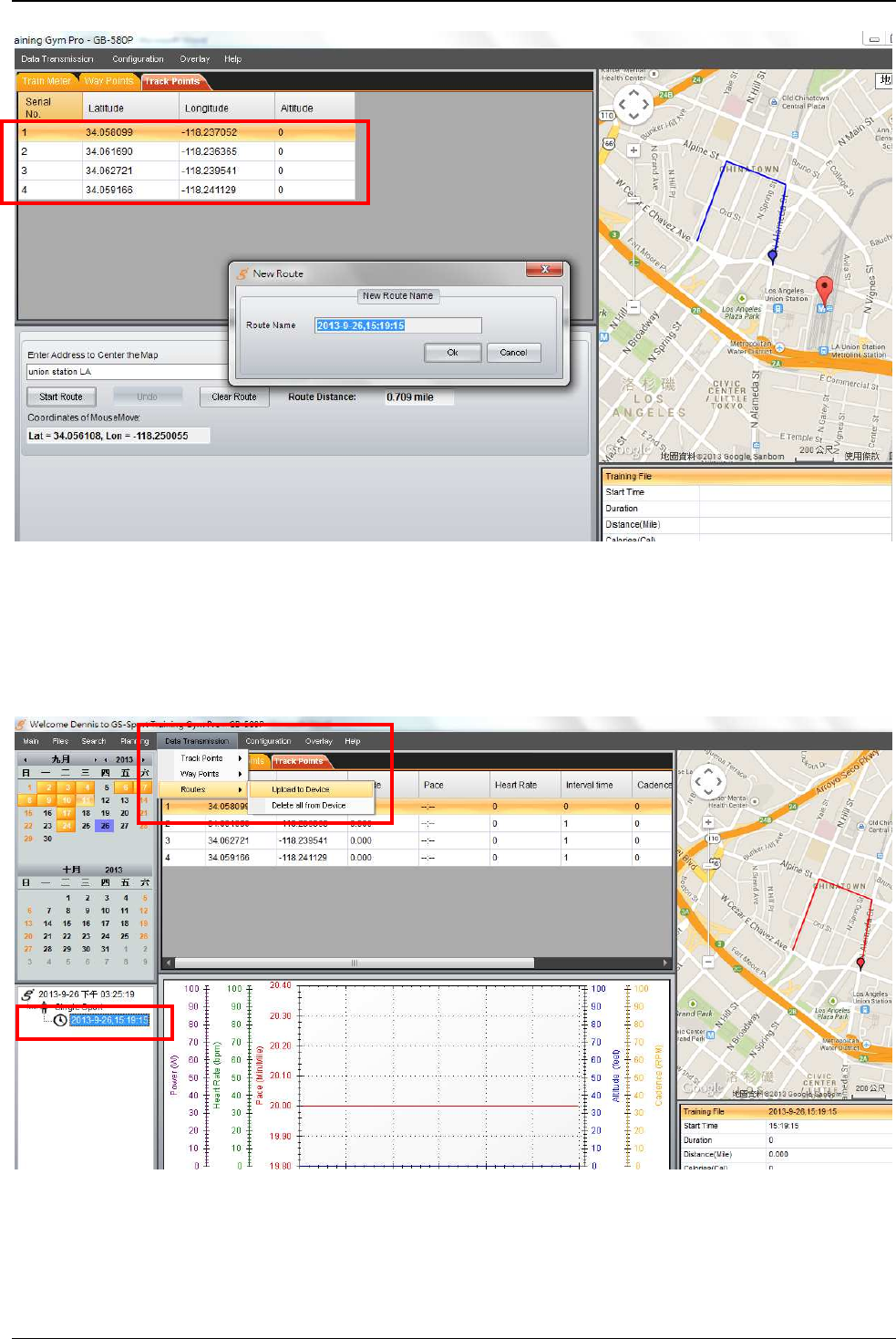Open Help menu in upper screenshot

coord(233,59)
